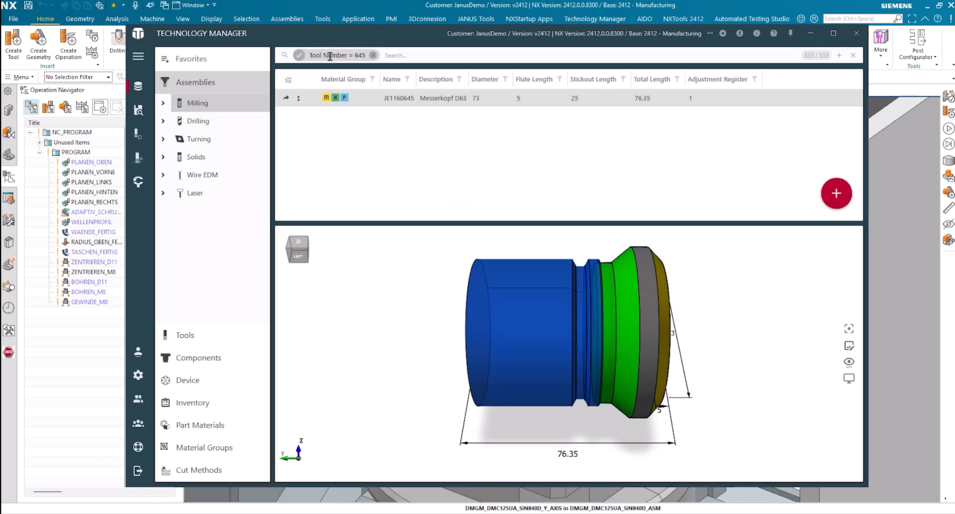The image size is (955, 514).
Task: Open the filter for Diameter column
Action: pos(505,79)
